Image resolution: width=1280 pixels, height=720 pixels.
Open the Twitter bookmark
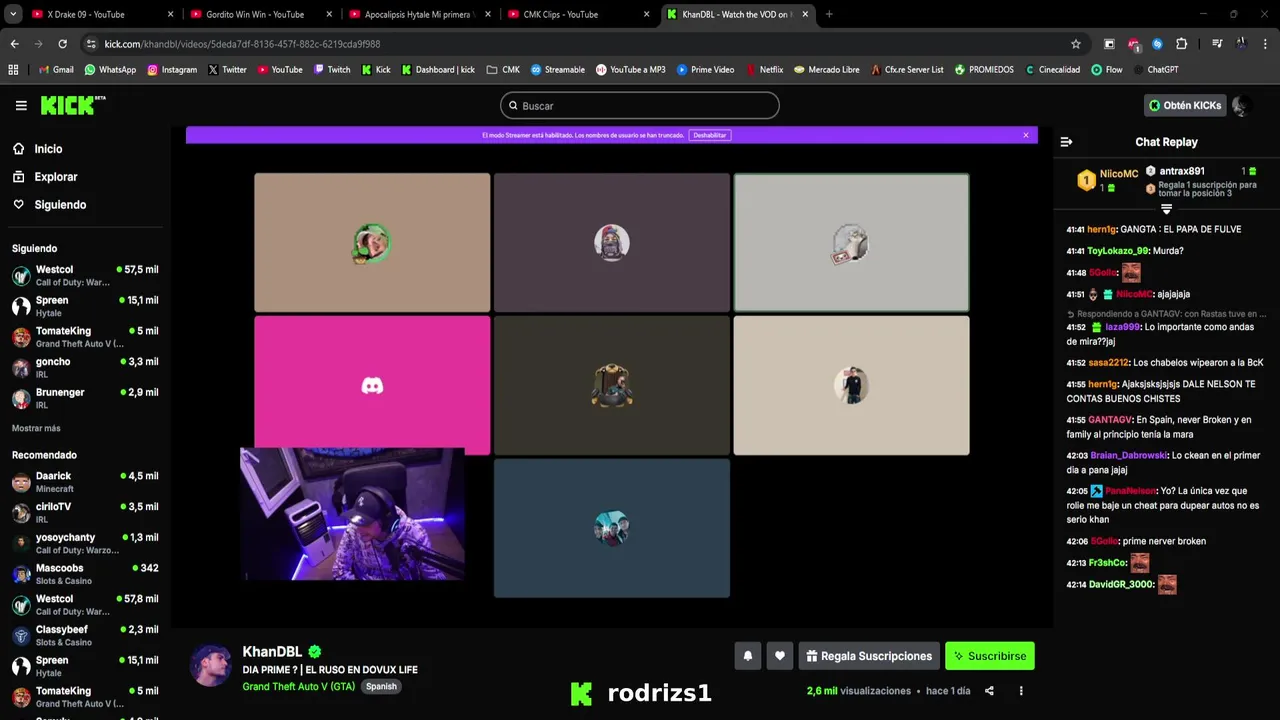pyautogui.click(x=227, y=70)
